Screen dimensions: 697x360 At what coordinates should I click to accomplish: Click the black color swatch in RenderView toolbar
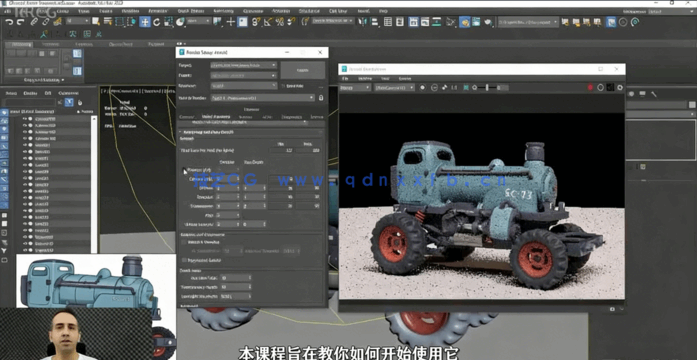pos(611,88)
